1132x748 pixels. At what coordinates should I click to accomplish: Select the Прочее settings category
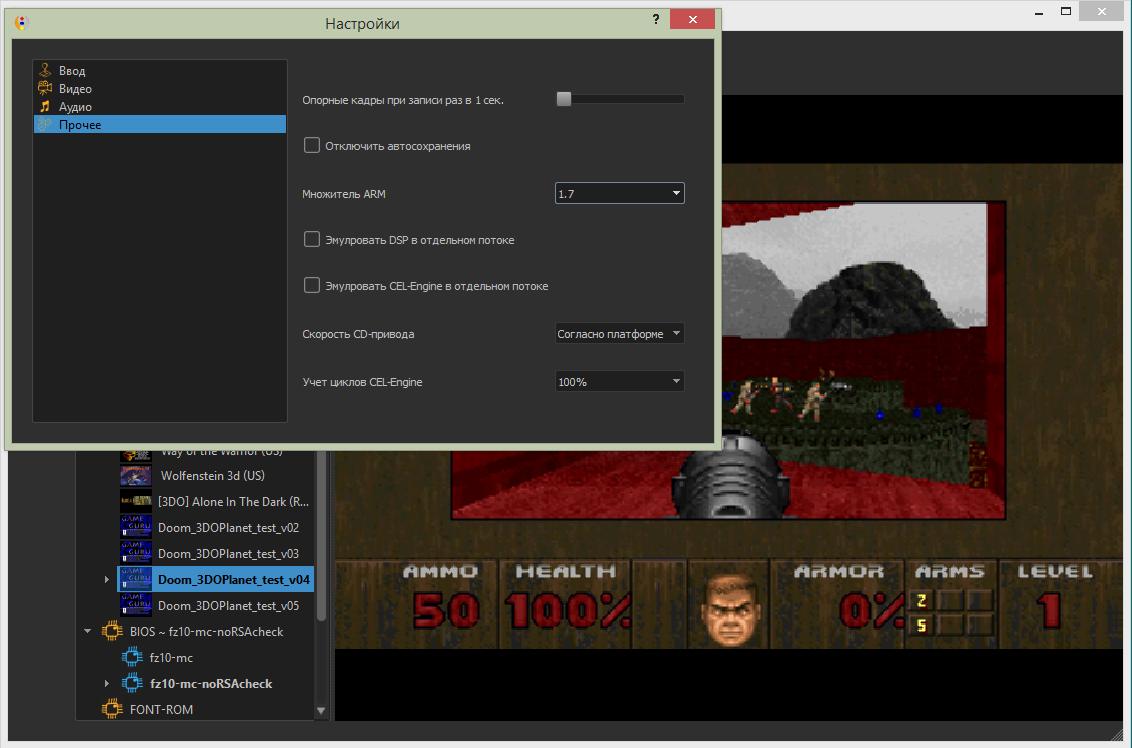[160, 124]
